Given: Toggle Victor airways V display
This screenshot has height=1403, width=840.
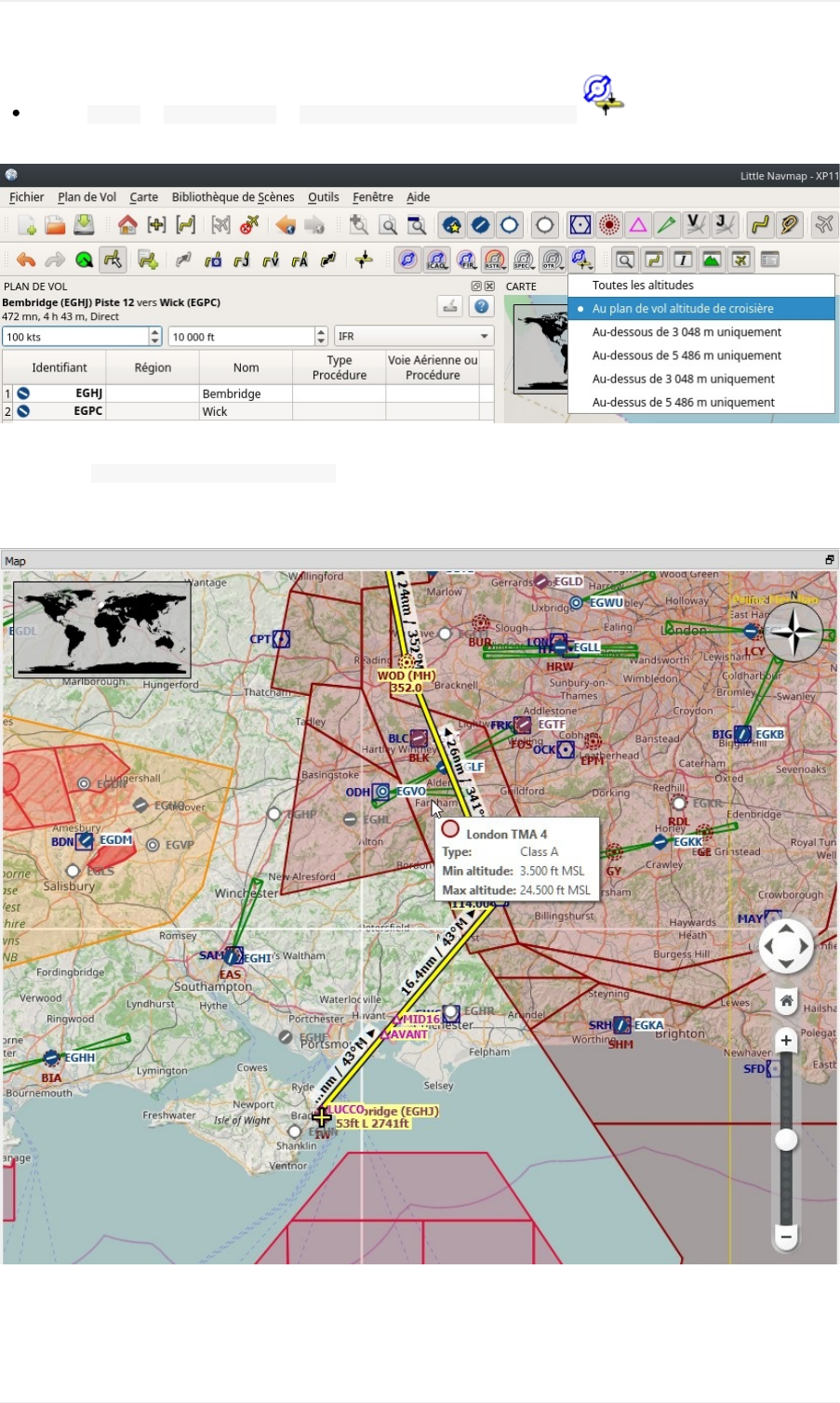Looking at the screenshot, I should [696, 225].
